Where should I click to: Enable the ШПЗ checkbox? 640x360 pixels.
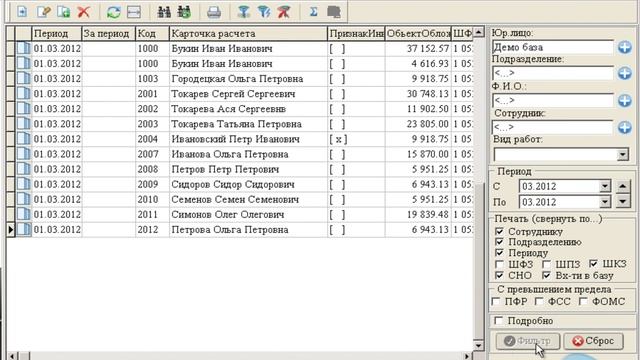coord(546,264)
